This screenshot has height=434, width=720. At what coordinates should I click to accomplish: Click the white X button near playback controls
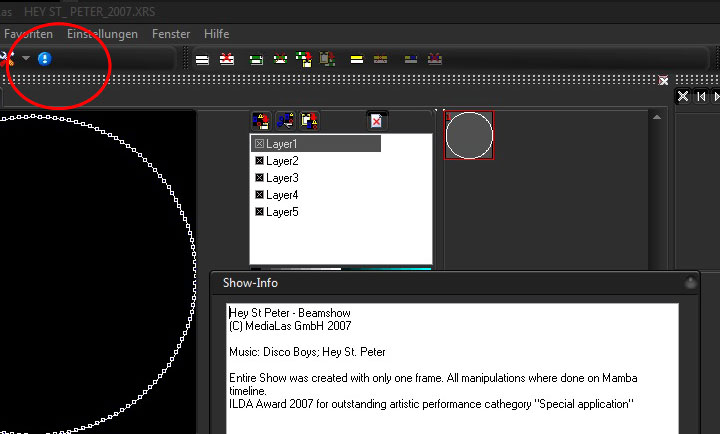pyautogui.click(x=683, y=96)
